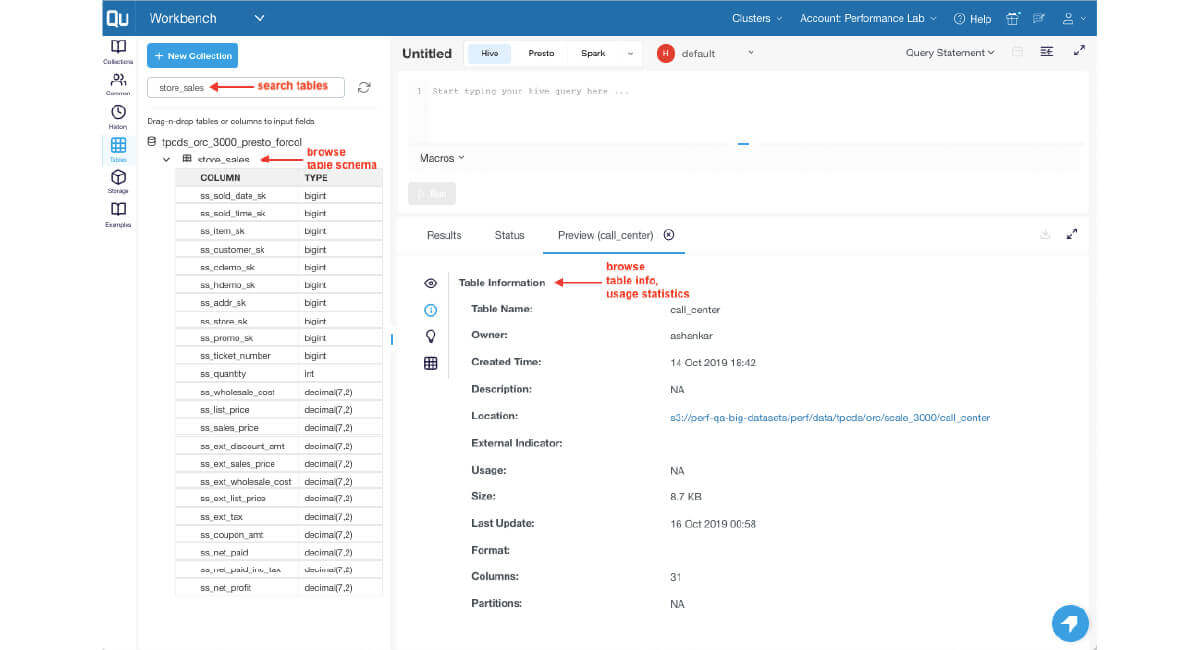
Task: Switch to the Results tab
Action: pos(444,235)
